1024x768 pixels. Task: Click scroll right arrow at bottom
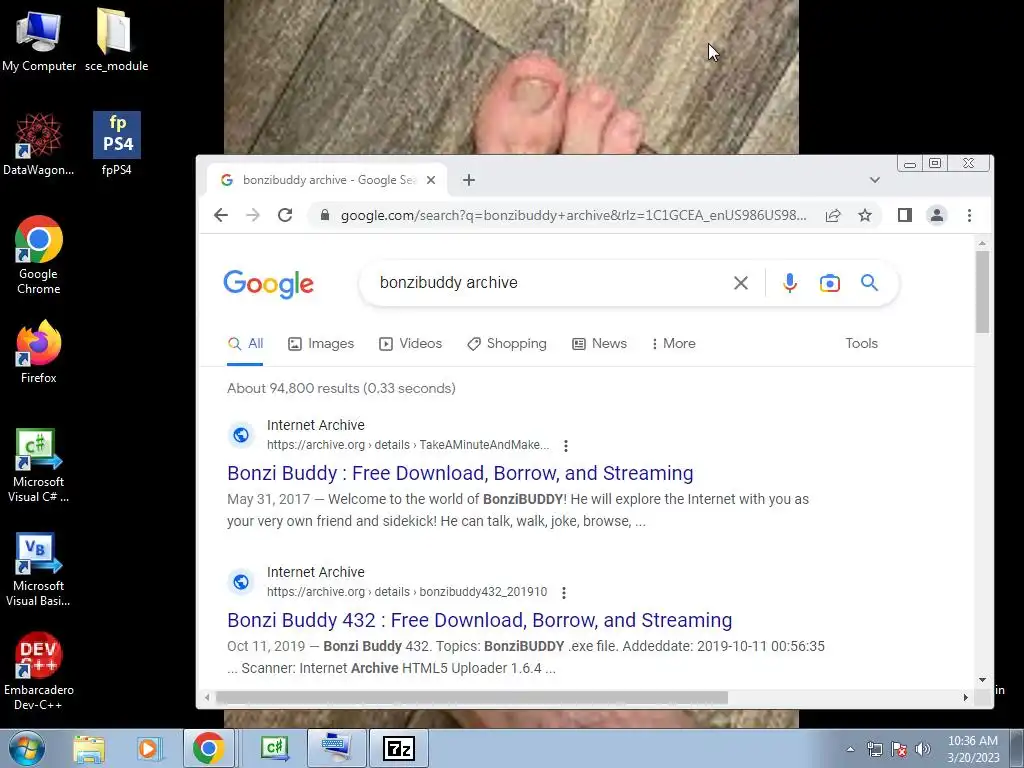[x=966, y=697]
